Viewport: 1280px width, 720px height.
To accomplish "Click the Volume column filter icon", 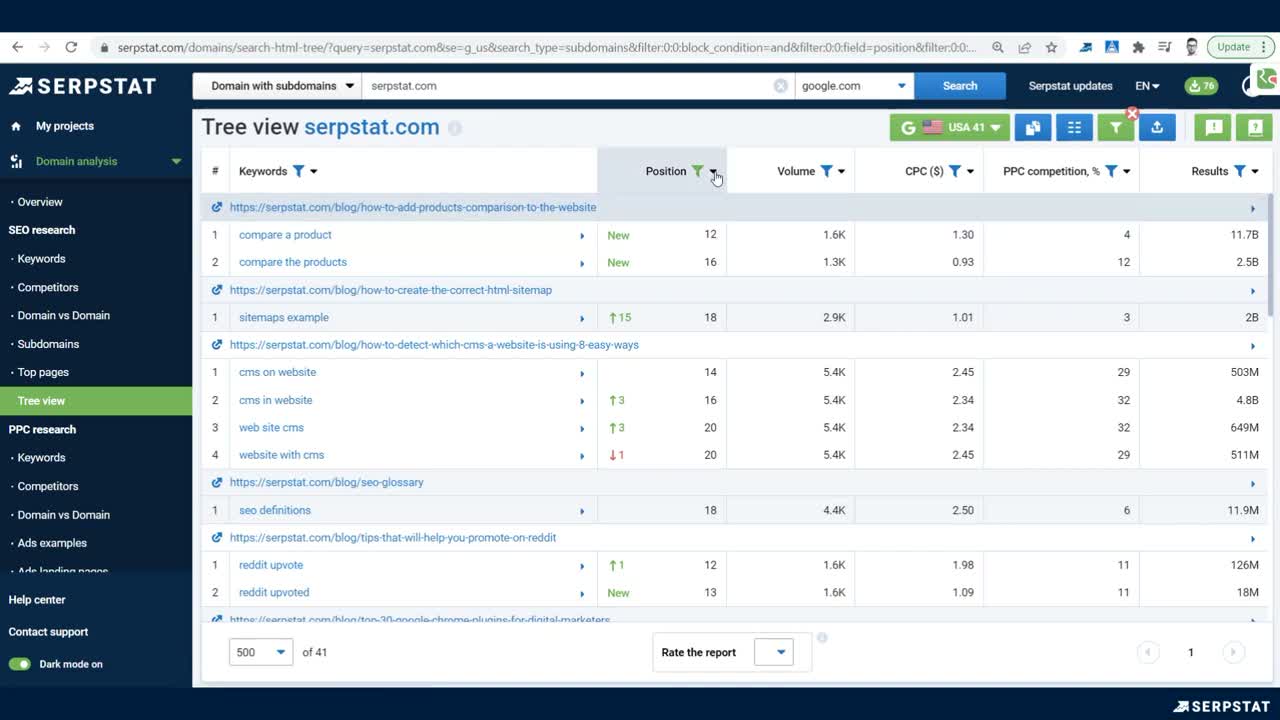I will click(826, 171).
